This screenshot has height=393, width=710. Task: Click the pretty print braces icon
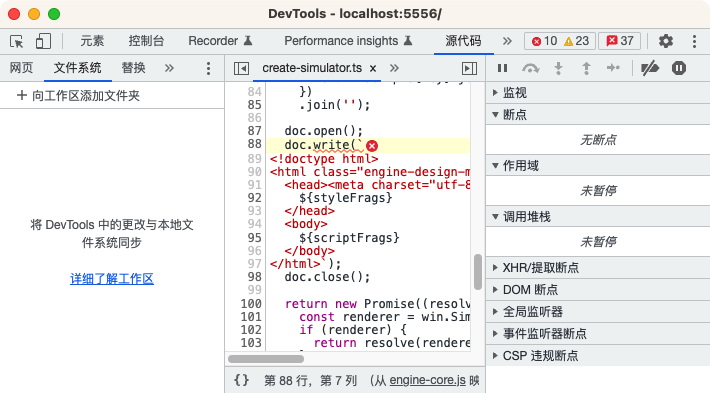pos(241,380)
